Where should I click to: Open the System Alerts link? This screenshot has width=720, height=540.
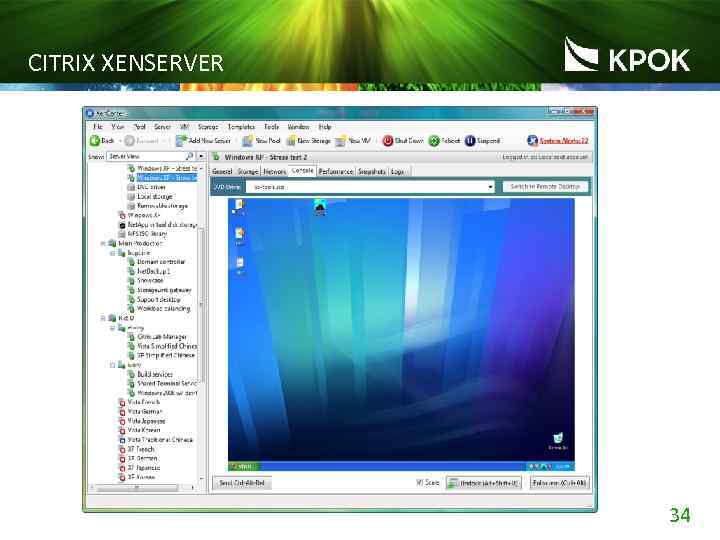tap(563, 141)
